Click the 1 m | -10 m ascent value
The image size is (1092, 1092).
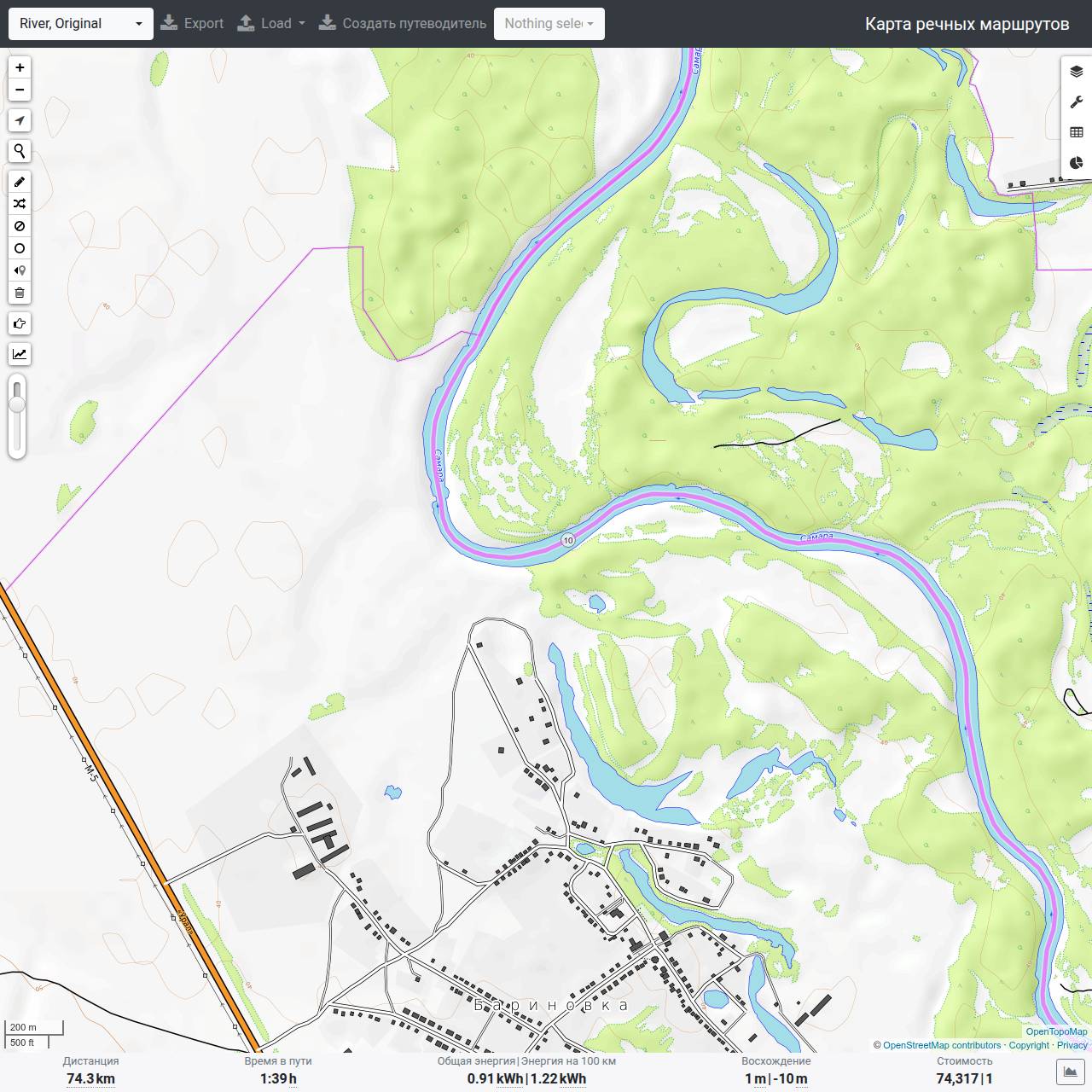[x=775, y=1078]
